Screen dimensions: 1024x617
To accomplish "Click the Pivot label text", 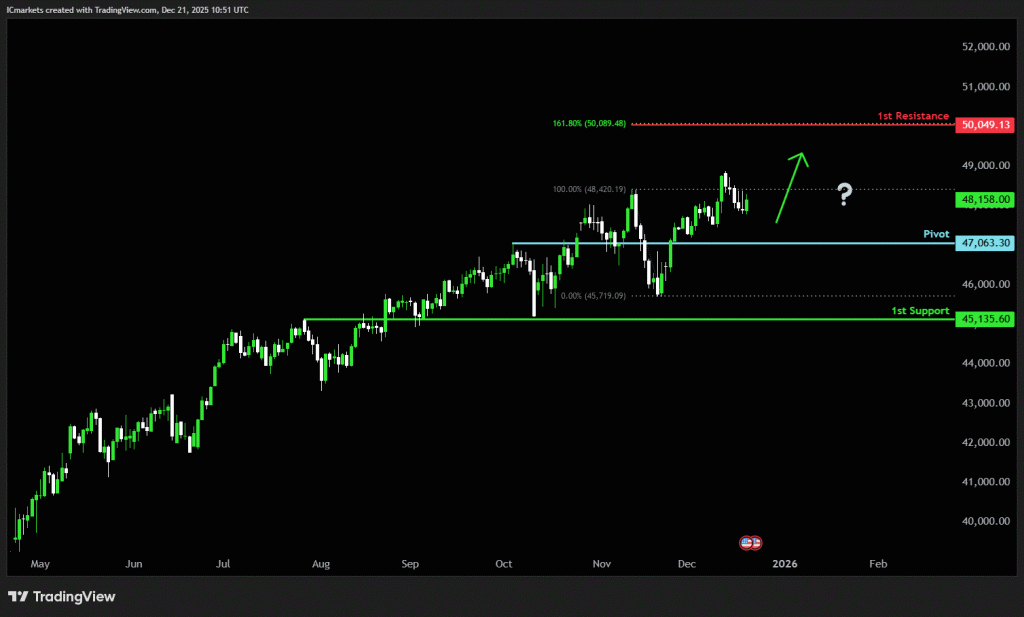I will [935, 234].
